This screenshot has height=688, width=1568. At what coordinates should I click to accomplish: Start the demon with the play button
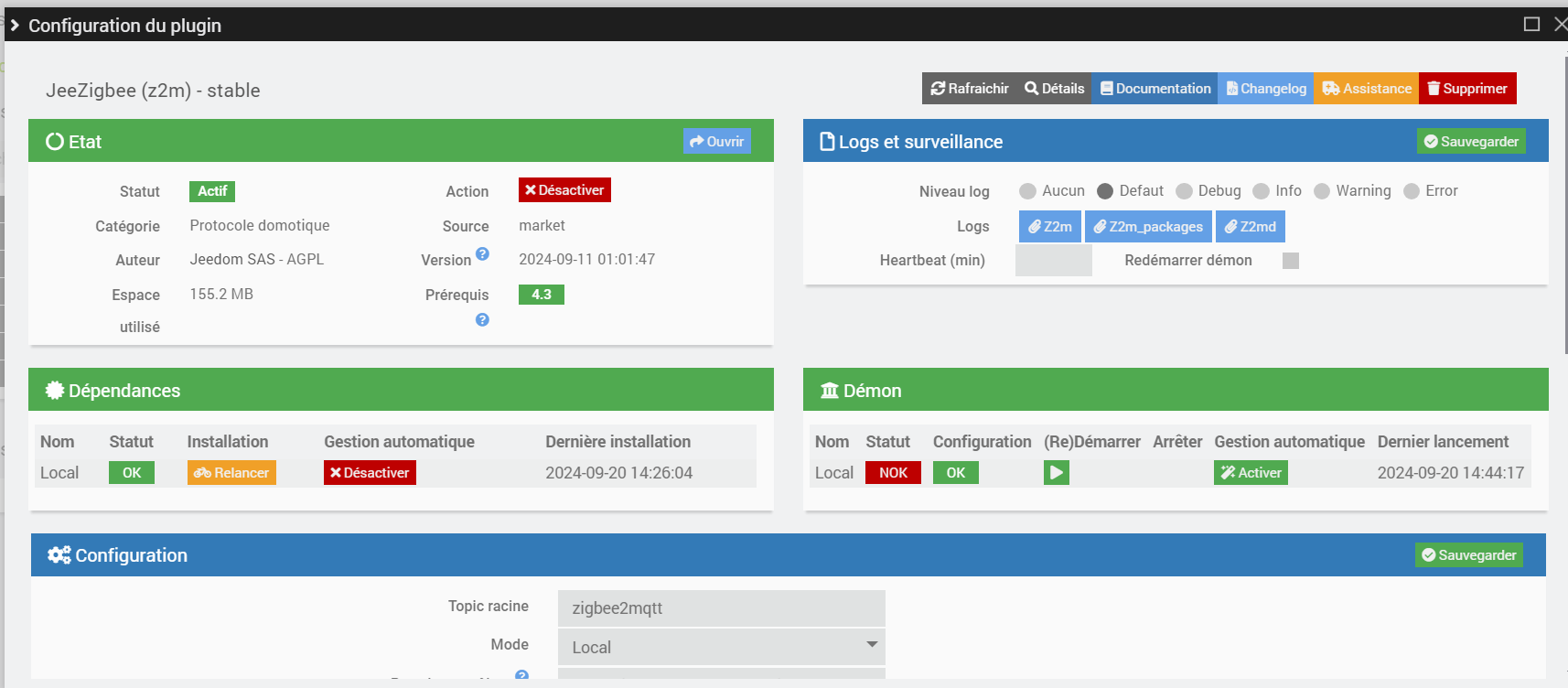pyautogui.click(x=1057, y=473)
